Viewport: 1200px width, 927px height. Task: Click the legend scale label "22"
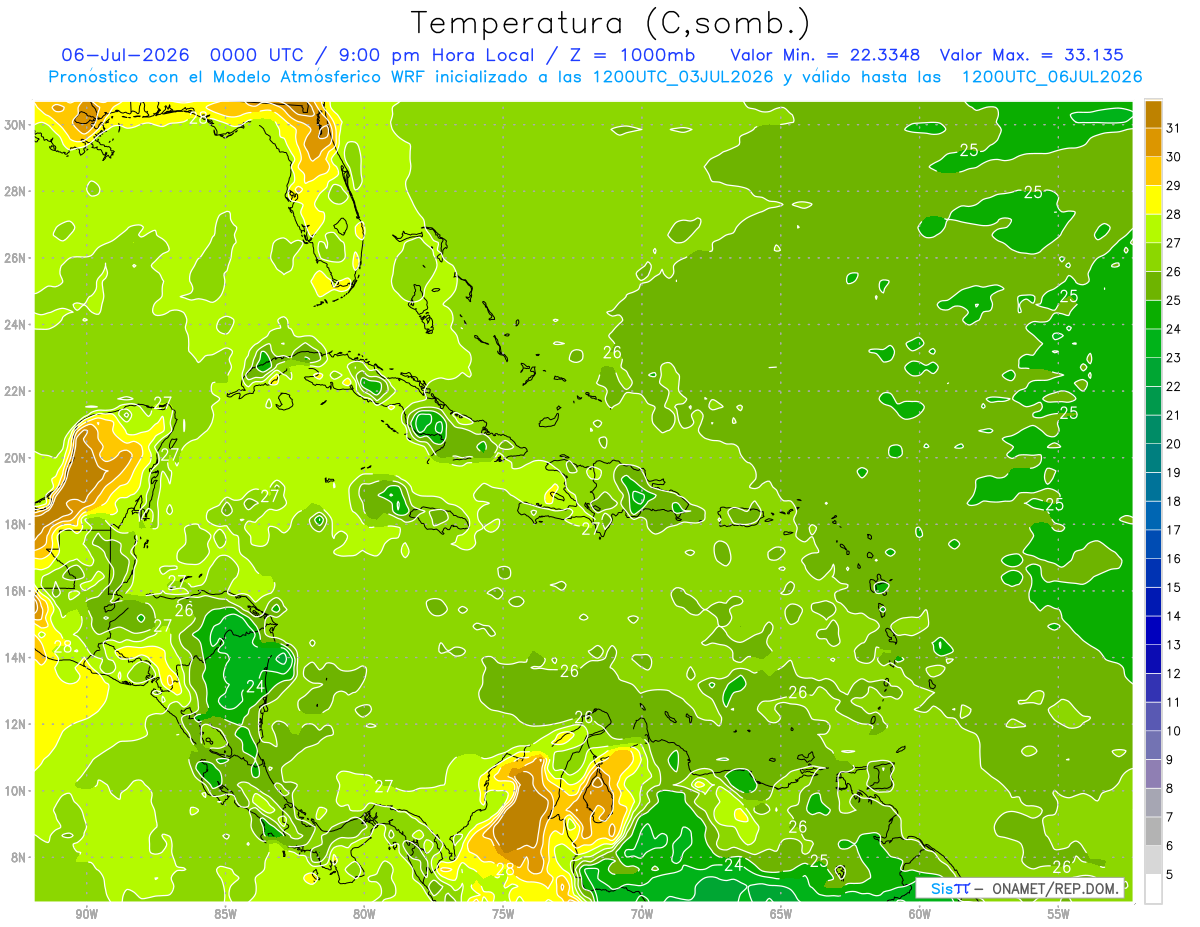click(1174, 387)
